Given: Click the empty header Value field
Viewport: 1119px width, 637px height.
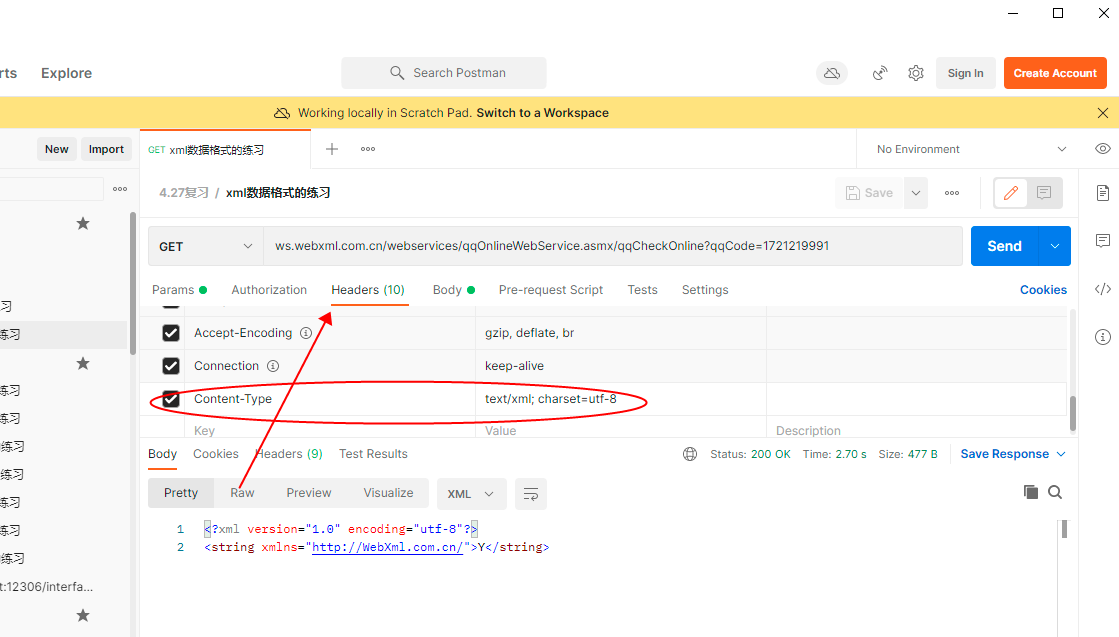Looking at the screenshot, I should pos(621,430).
